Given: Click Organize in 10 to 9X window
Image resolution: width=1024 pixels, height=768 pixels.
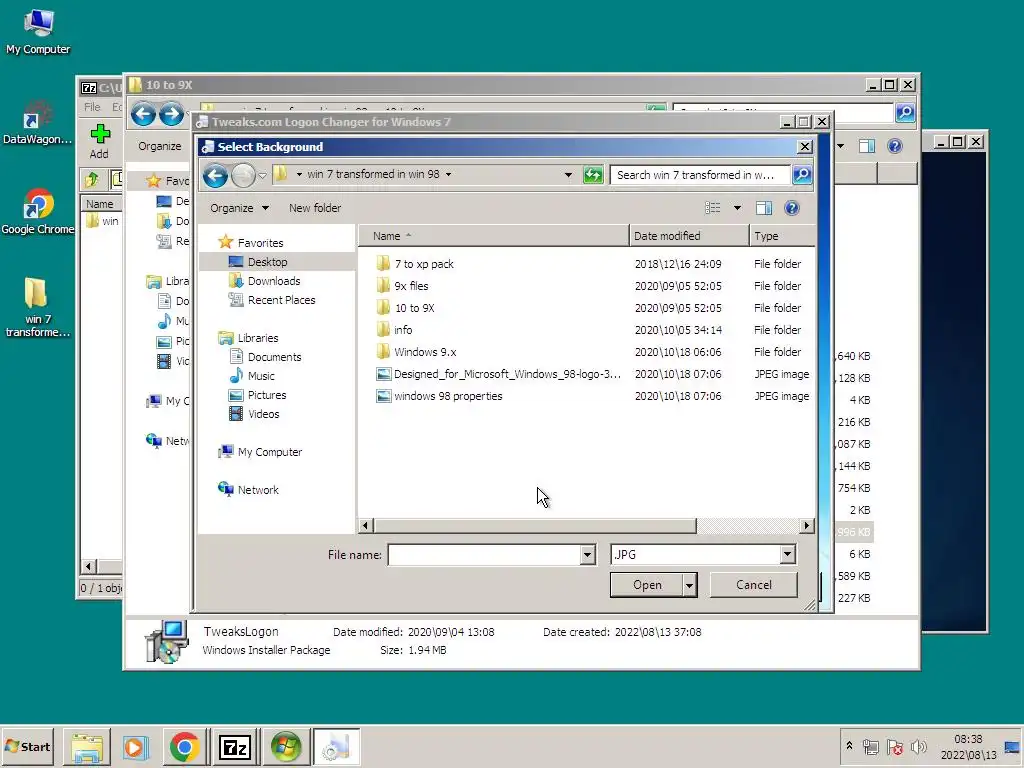Looking at the screenshot, I should click(159, 146).
